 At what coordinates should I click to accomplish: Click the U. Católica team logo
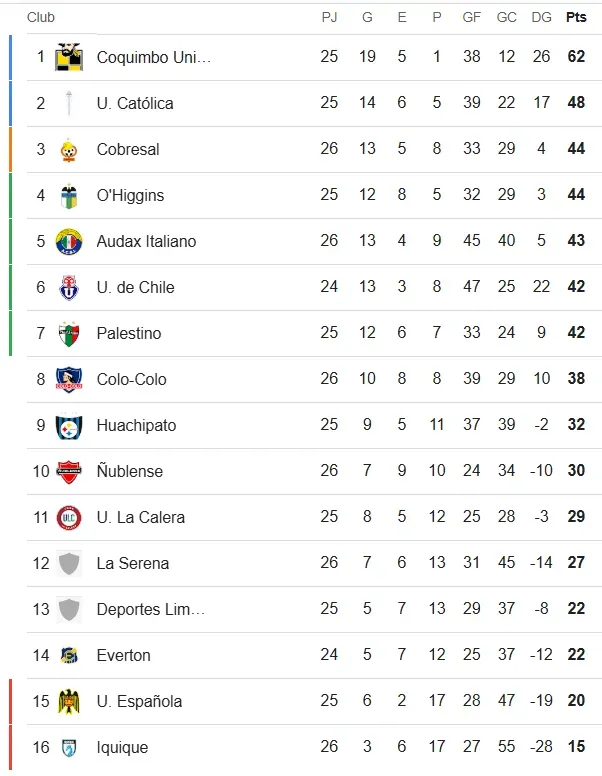click(x=69, y=103)
